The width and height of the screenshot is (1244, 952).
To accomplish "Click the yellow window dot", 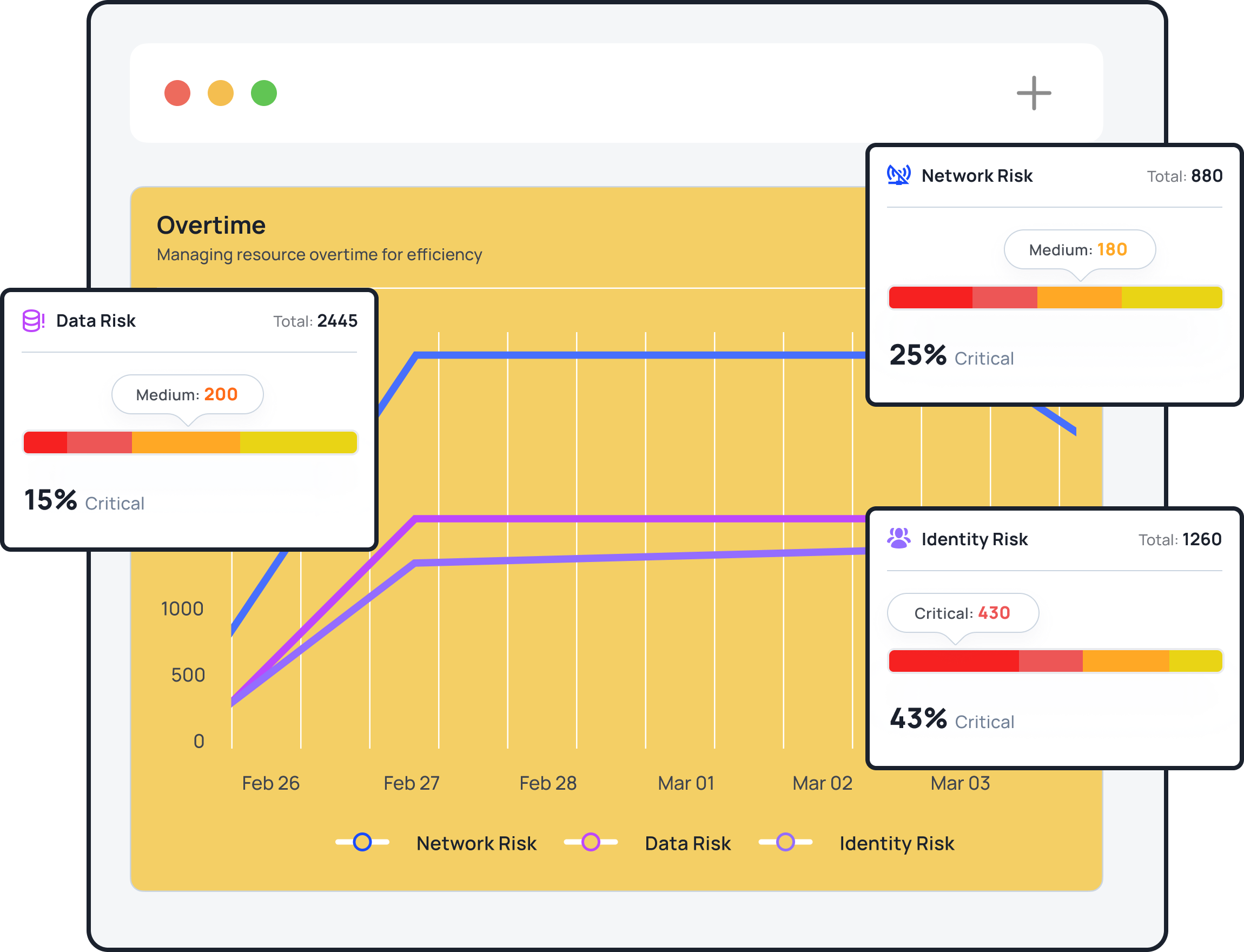I will tap(220, 93).
